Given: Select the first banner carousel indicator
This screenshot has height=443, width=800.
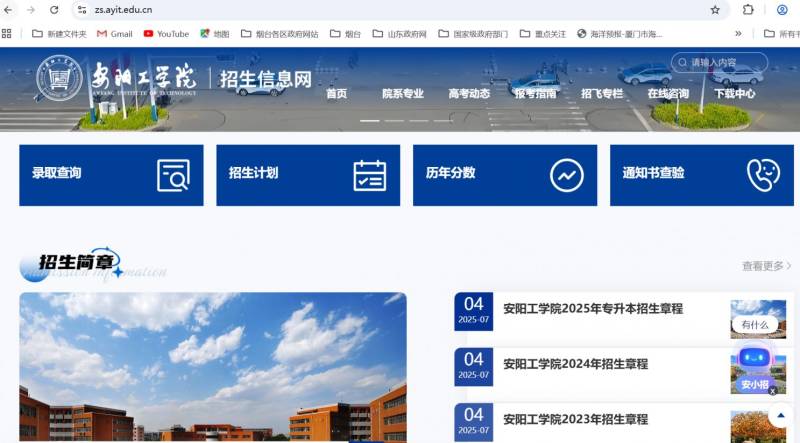Looking at the screenshot, I should pyautogui.click(x=369, y=120).
